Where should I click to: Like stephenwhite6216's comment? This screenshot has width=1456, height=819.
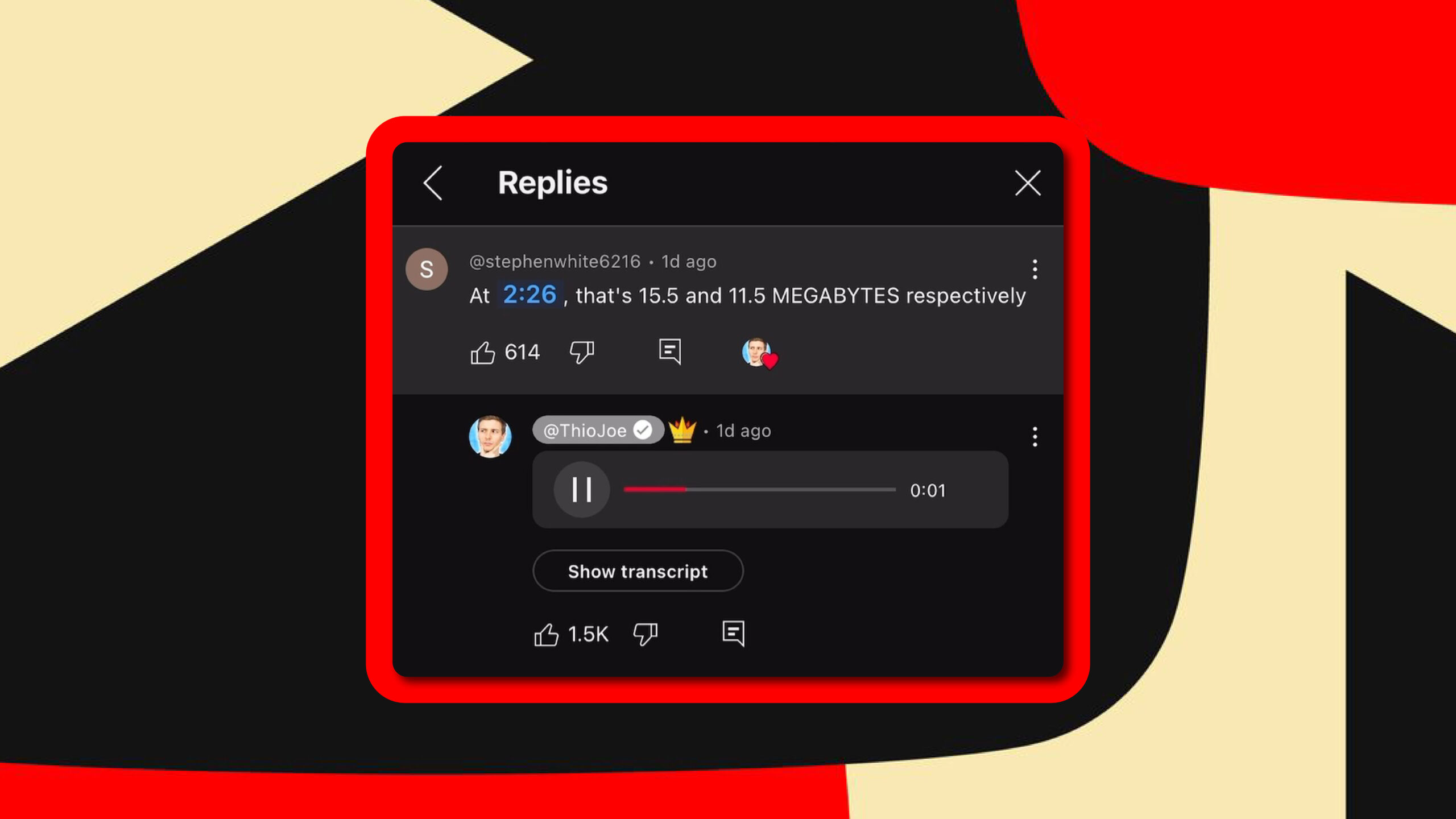click(482, 353)
